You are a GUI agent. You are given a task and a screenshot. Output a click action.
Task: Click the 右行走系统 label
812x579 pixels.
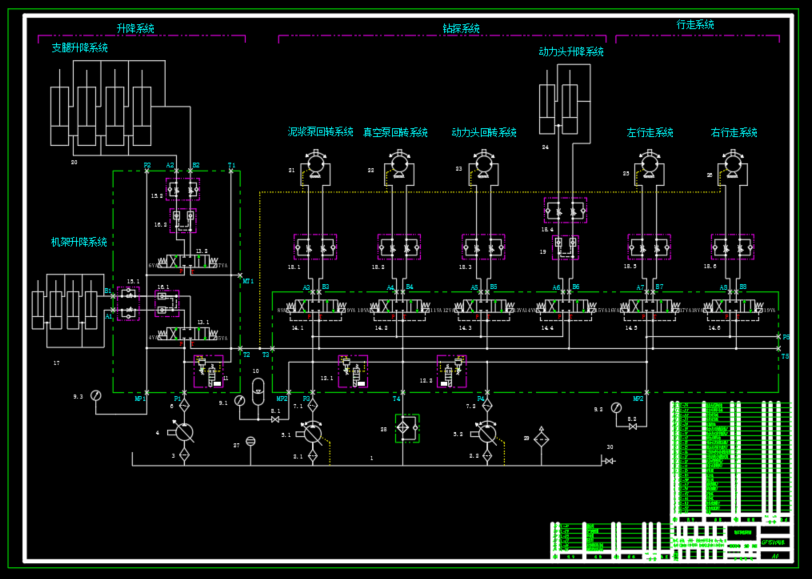(x=734, y=133)
